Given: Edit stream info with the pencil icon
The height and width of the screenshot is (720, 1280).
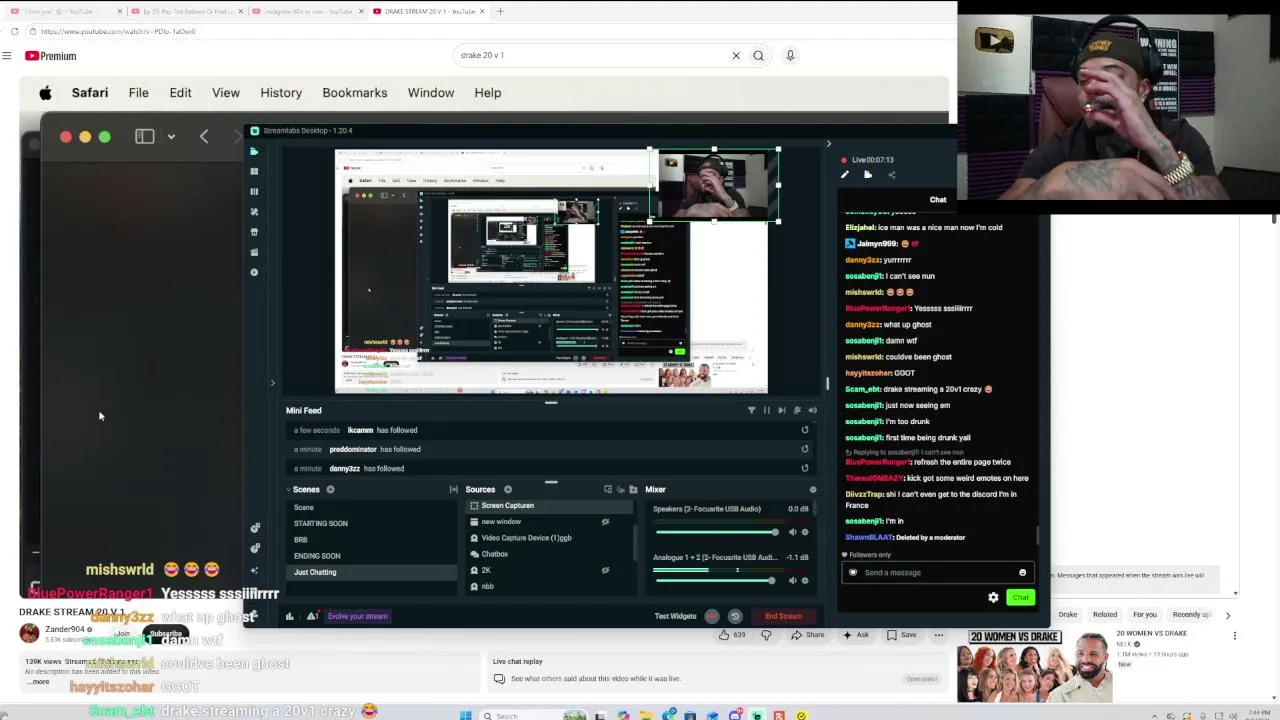Looking at the screenshot, I should click(x=845, y=175).
